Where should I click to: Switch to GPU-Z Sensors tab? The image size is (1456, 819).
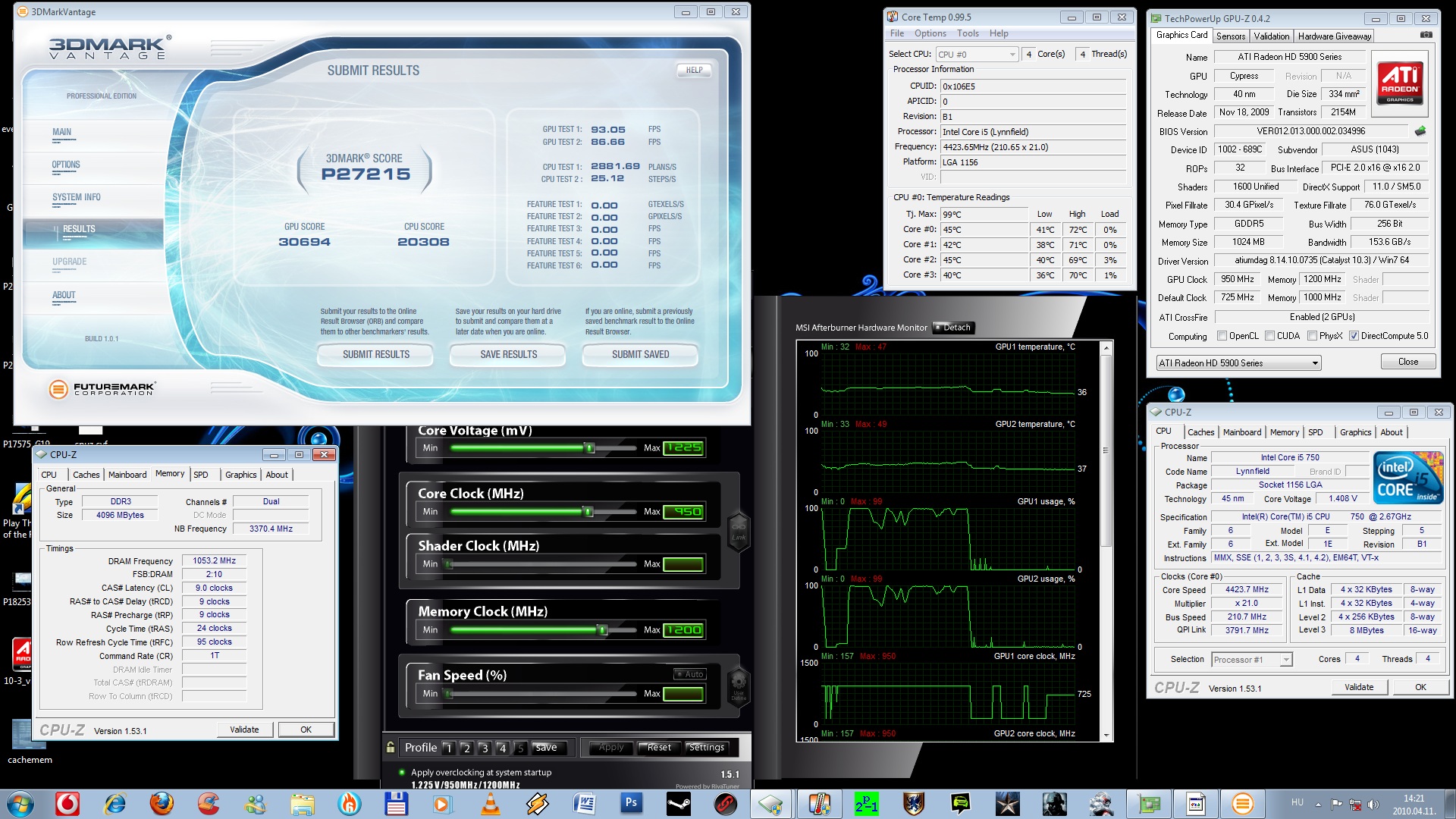pyautogui.click(x=1230, y=36)
